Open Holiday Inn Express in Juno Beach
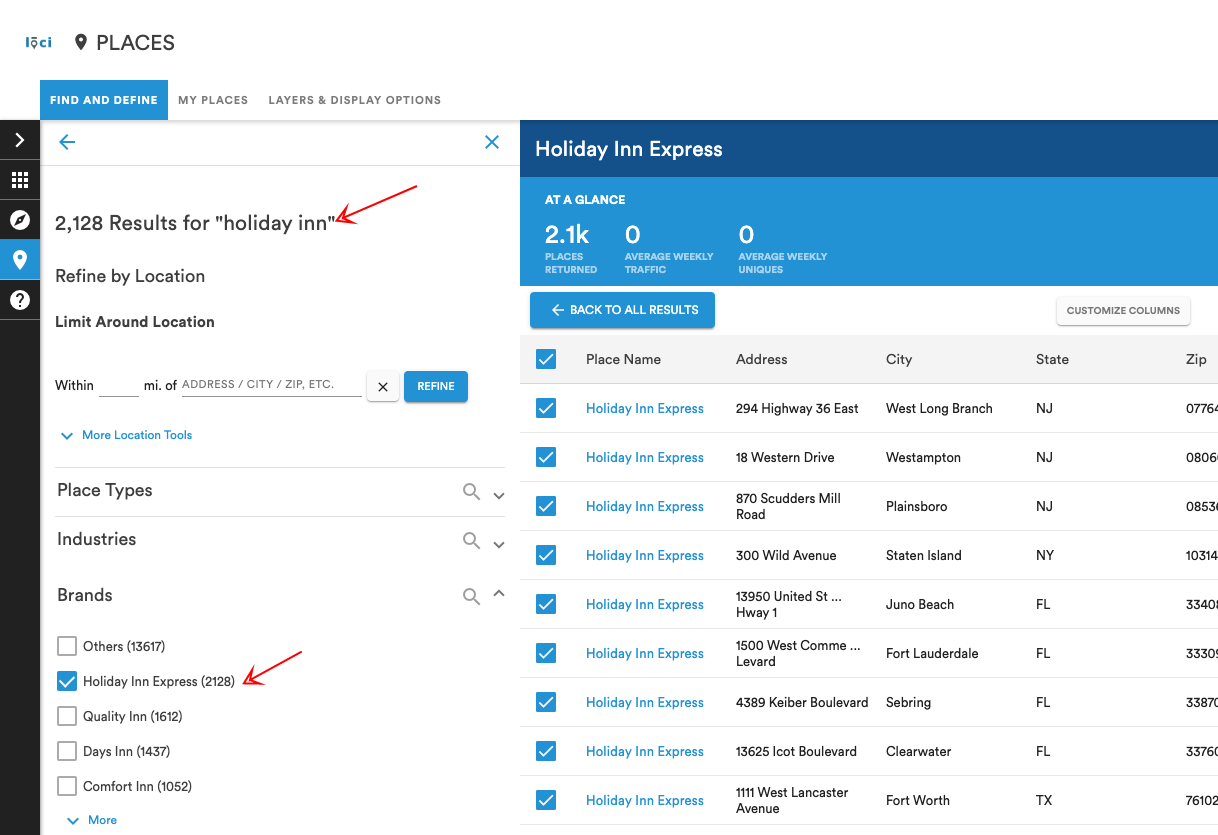 pos(645,604)
